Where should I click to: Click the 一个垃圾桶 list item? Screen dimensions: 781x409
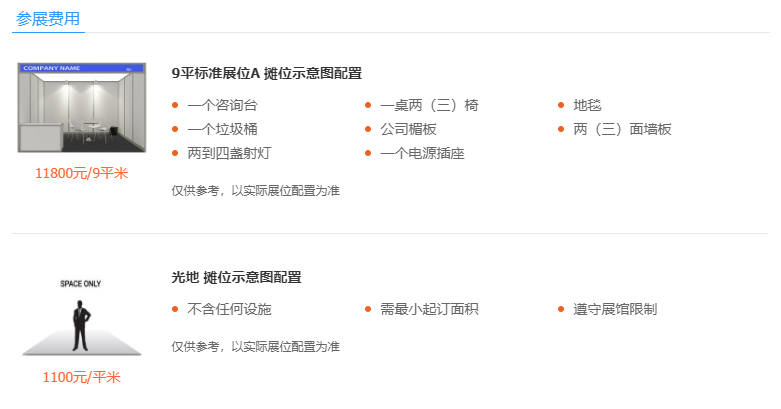click(x=222, y=129)
